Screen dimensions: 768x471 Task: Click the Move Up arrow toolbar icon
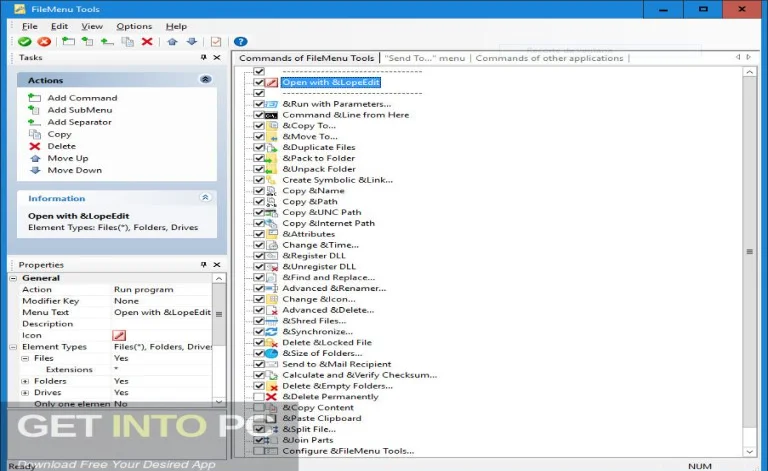pos(172,42)
